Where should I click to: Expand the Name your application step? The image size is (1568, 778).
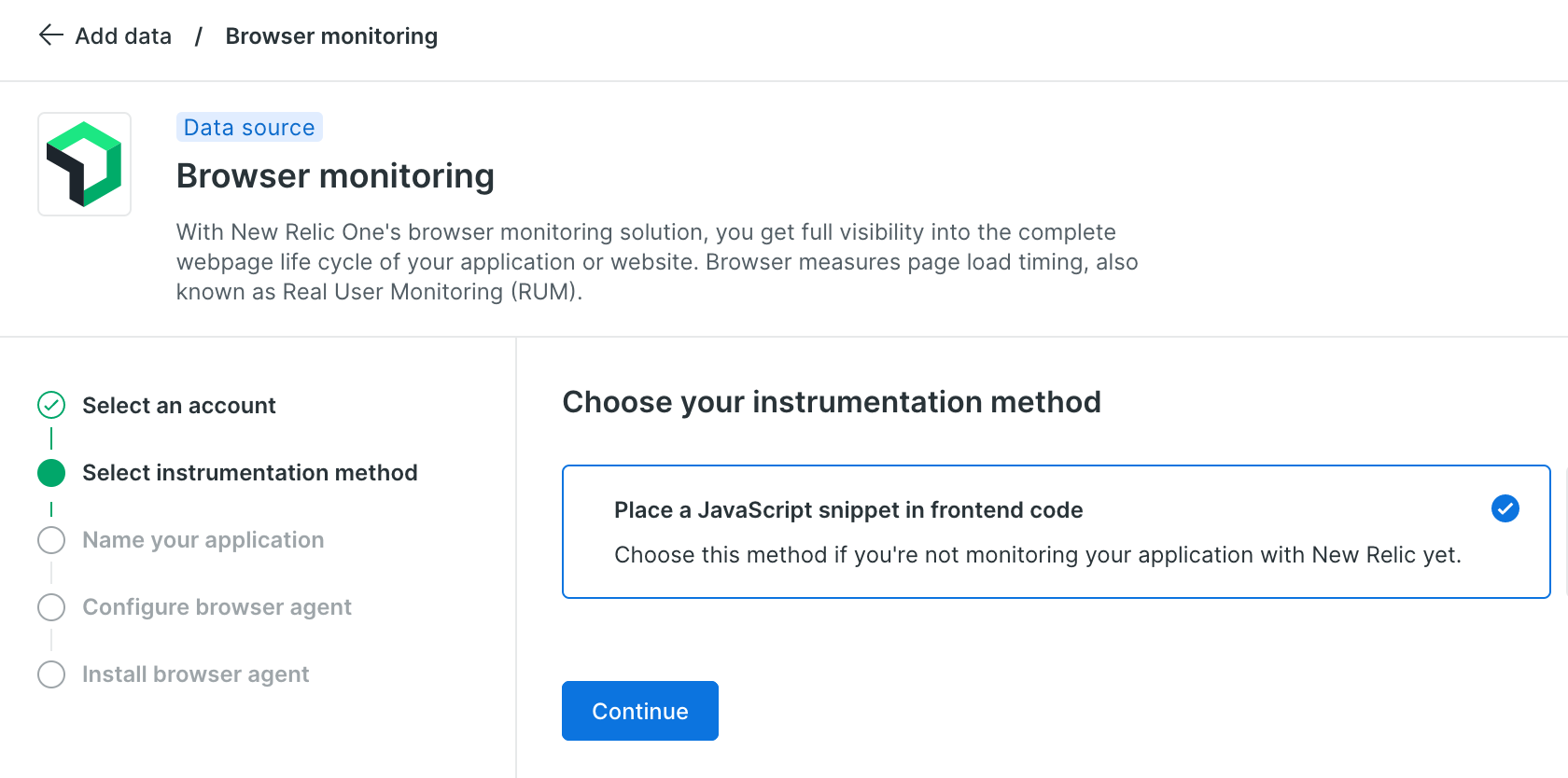pos(203,540)
